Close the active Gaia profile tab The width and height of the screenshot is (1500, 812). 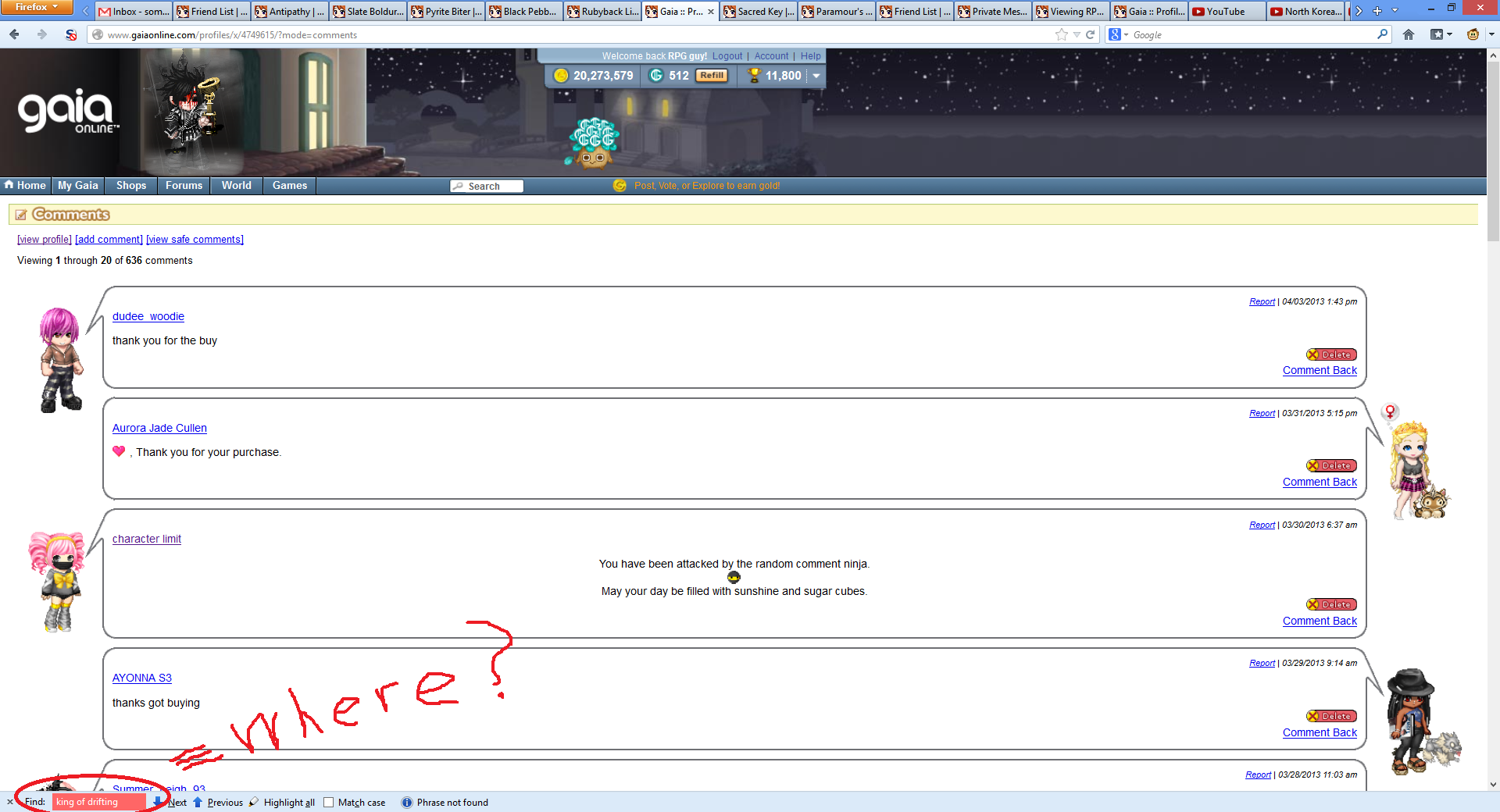(711, 11)
